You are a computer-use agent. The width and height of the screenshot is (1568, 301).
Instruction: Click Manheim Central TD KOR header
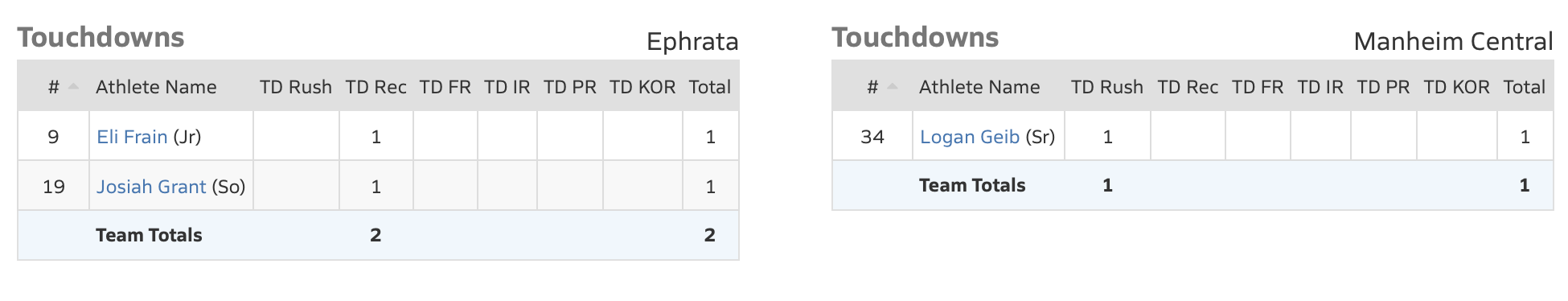click(x=1456, y=87)
